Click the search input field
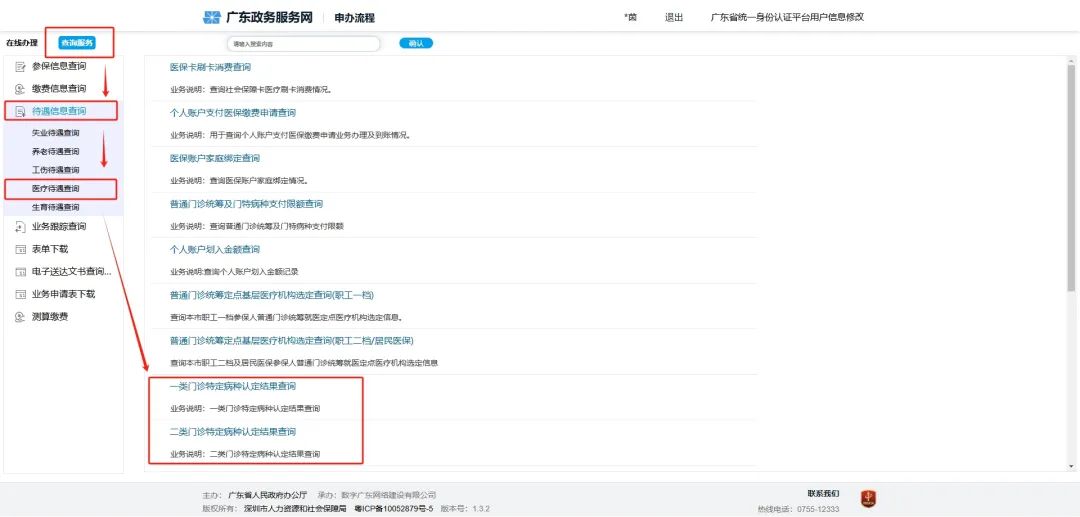The width and height of the screenshot is (1080, 517). click(x=303, y=44)
